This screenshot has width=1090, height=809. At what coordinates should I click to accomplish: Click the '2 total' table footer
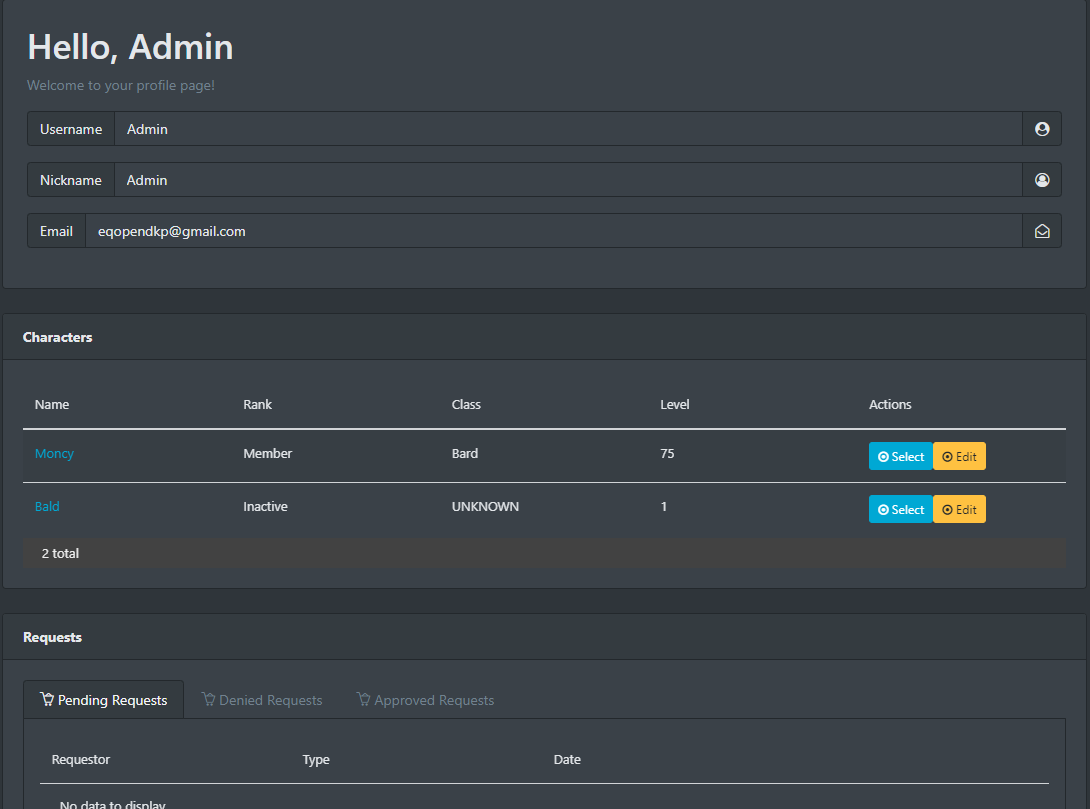coord(544,553)
